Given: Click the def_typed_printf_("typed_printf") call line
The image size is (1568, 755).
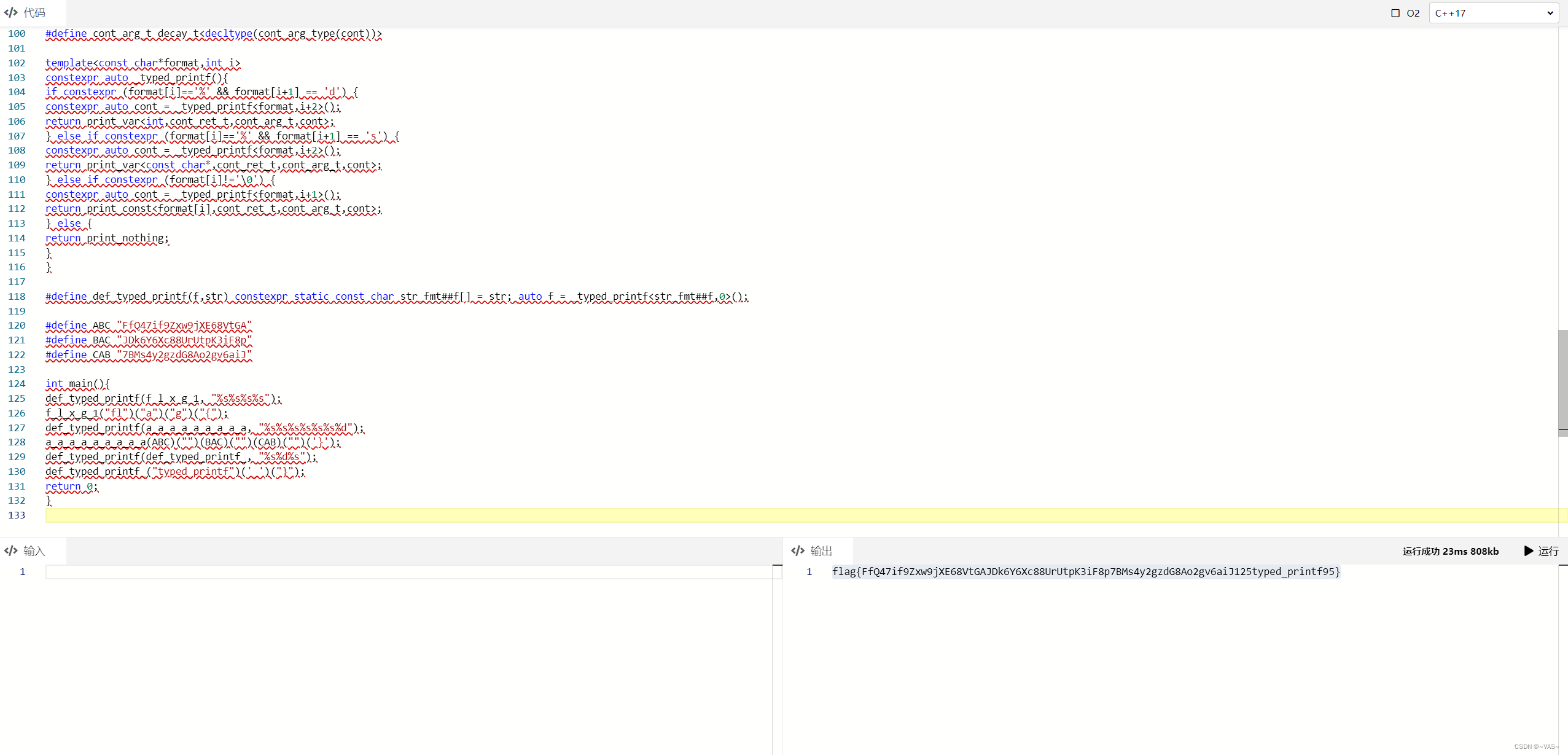Looking at the screenshot, I should pyautogui.click(x=175, y=472).
